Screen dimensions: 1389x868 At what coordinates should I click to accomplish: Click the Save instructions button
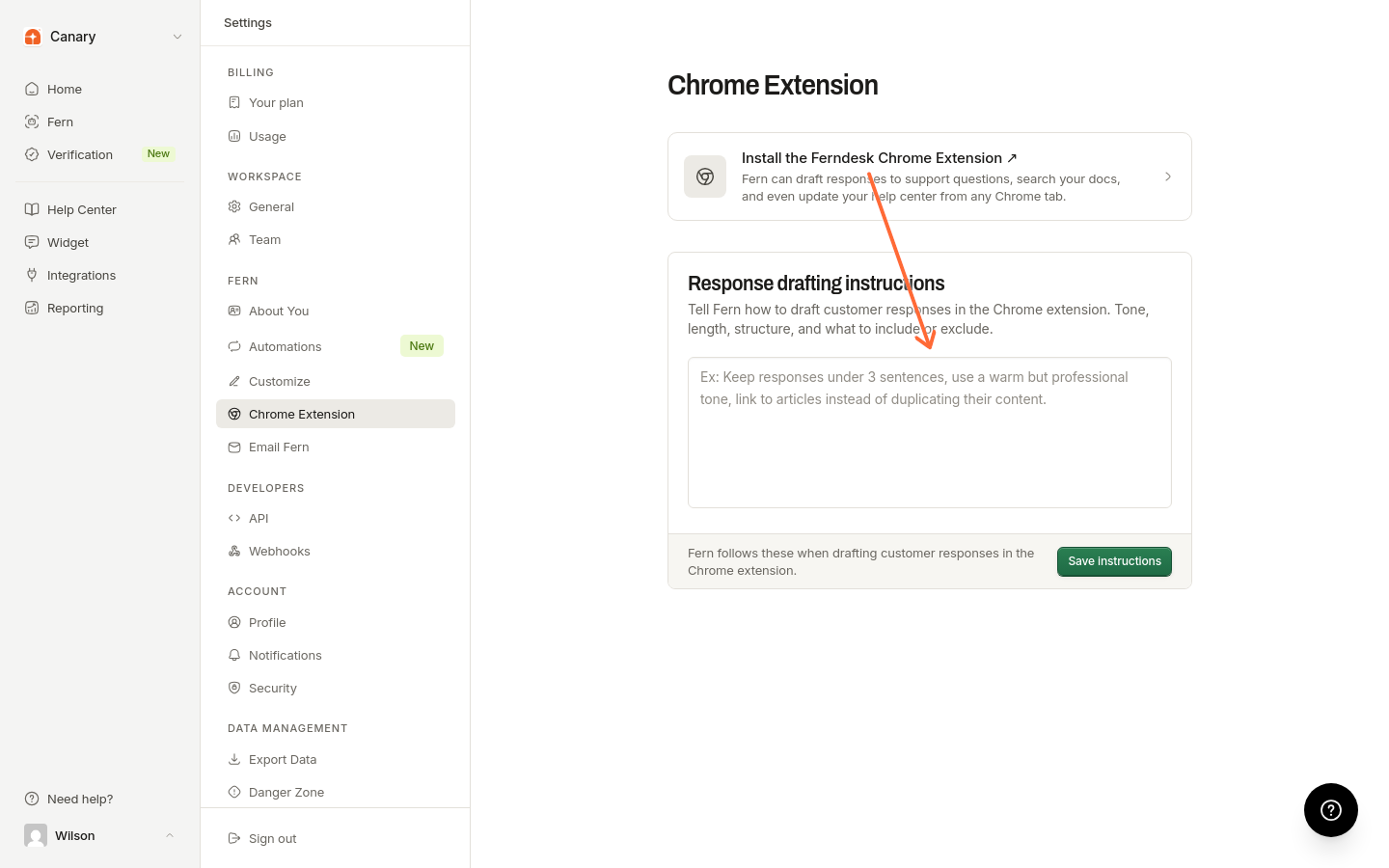click(1114, 561)
